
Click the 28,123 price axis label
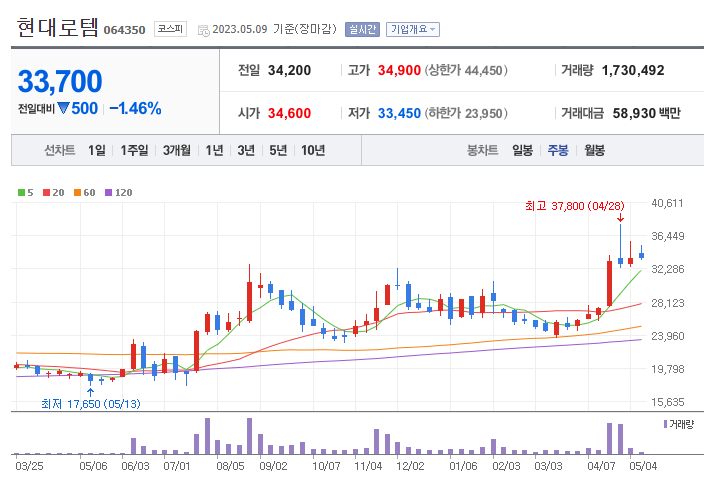pyautogui.click(x=668, y=303)
